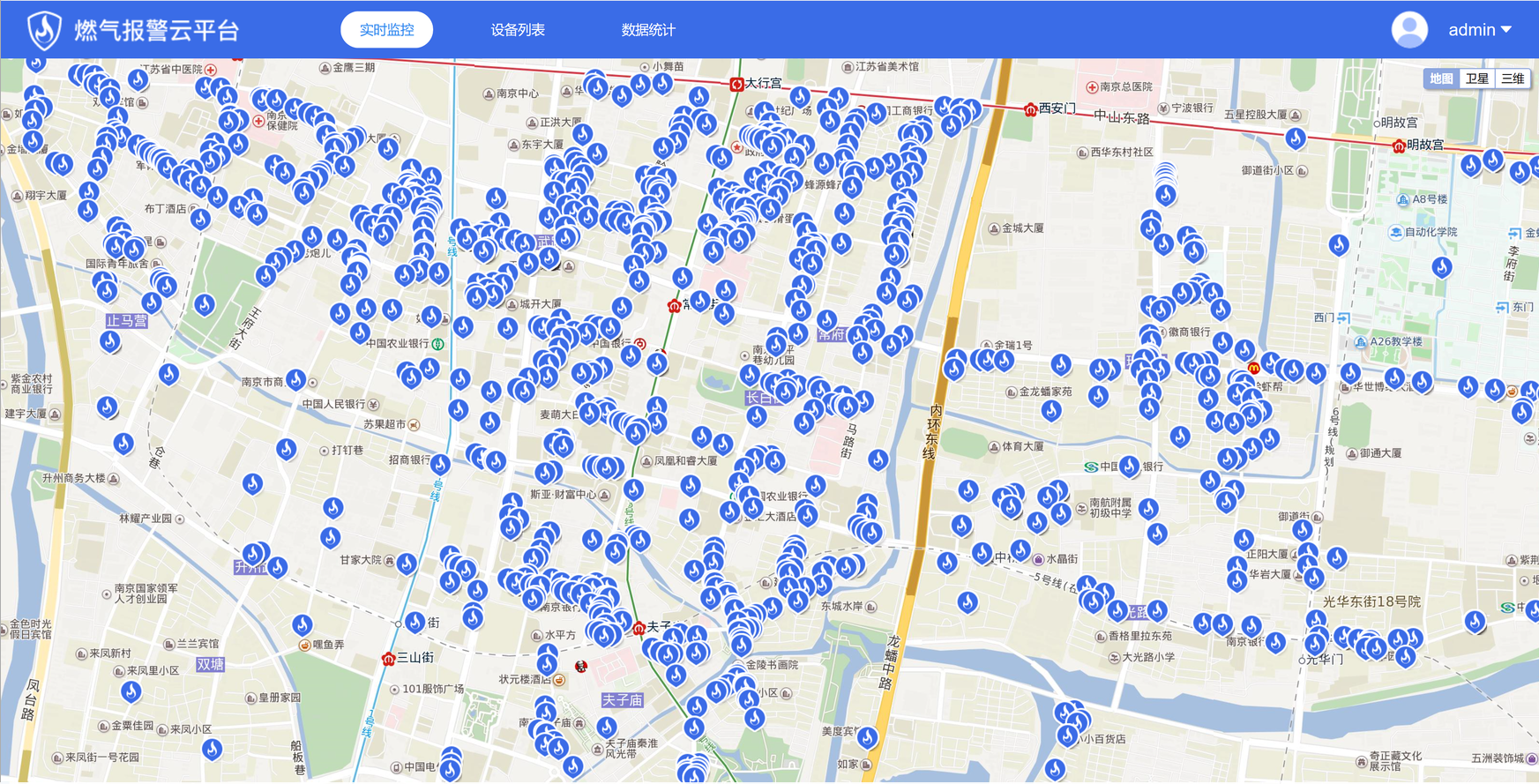Viewport: 1539px width, 784px height.
Task: Switch to the 实时监控 tab
Action: click(x=386, y=30)
